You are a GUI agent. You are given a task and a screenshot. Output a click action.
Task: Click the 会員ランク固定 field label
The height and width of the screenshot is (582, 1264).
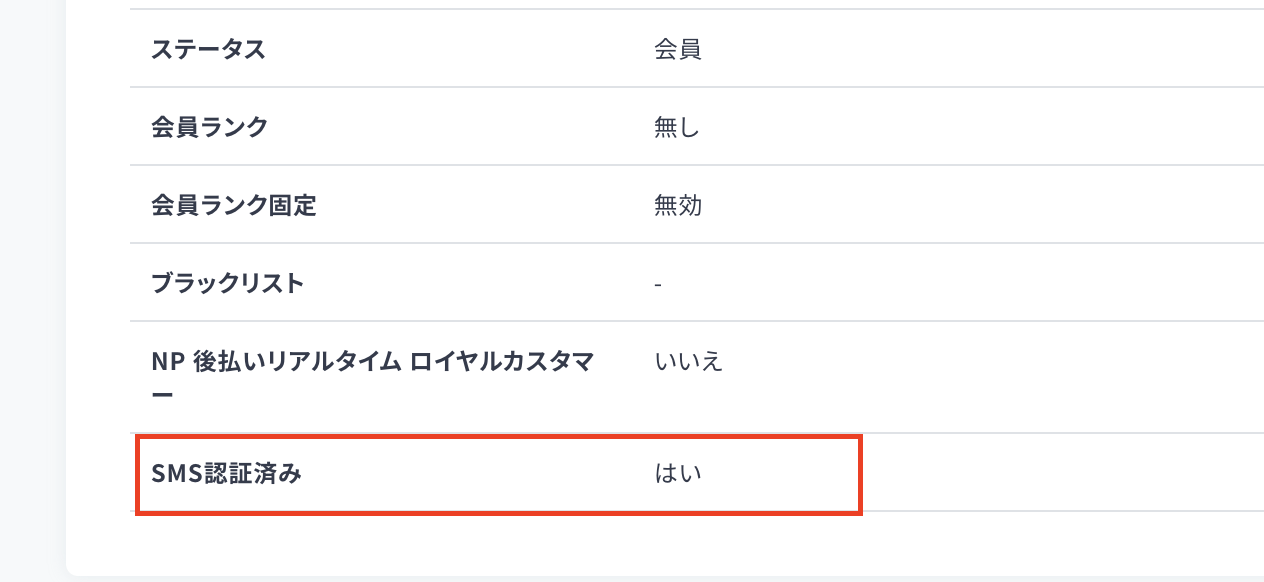pos(233,205)
